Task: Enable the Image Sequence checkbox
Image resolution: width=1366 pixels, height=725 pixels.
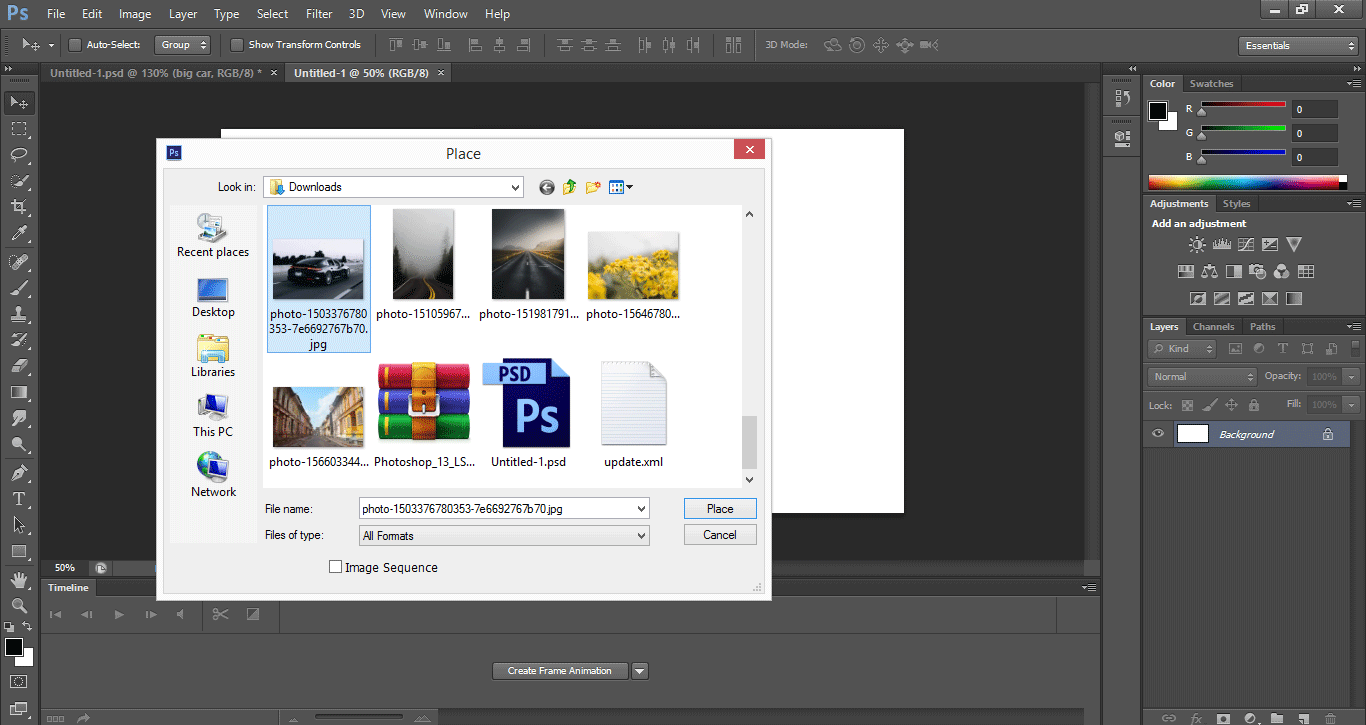Action: pyautogui.click(x=335, y=567)
